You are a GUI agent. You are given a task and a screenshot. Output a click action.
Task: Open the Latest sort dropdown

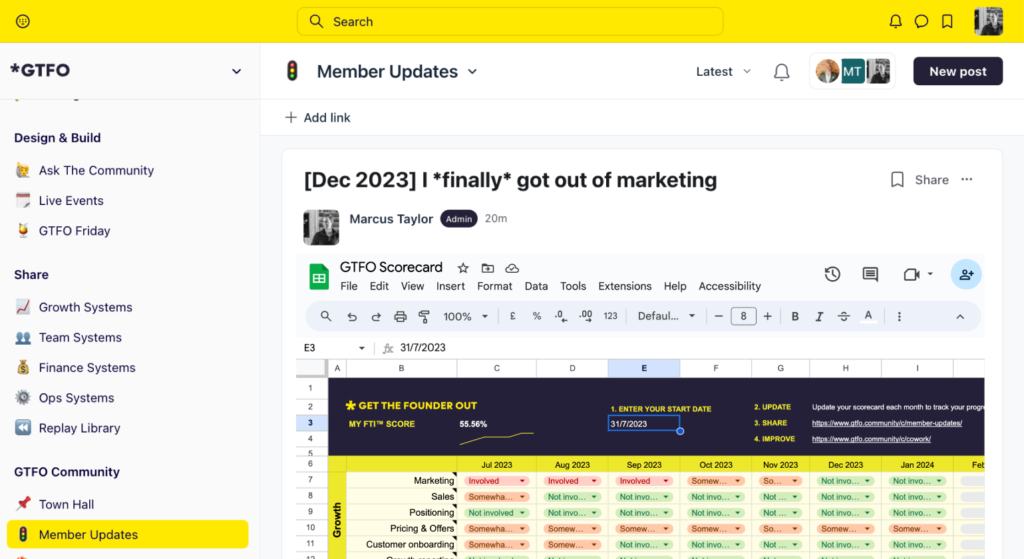(722, 72)
